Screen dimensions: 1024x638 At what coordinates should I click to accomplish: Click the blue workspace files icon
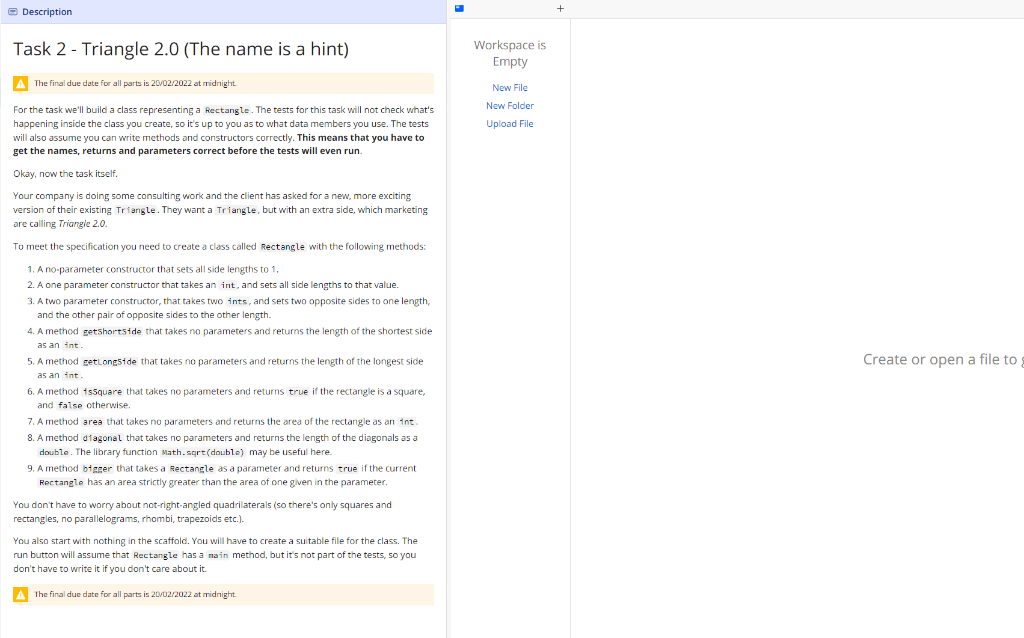[x=458, y=8]
